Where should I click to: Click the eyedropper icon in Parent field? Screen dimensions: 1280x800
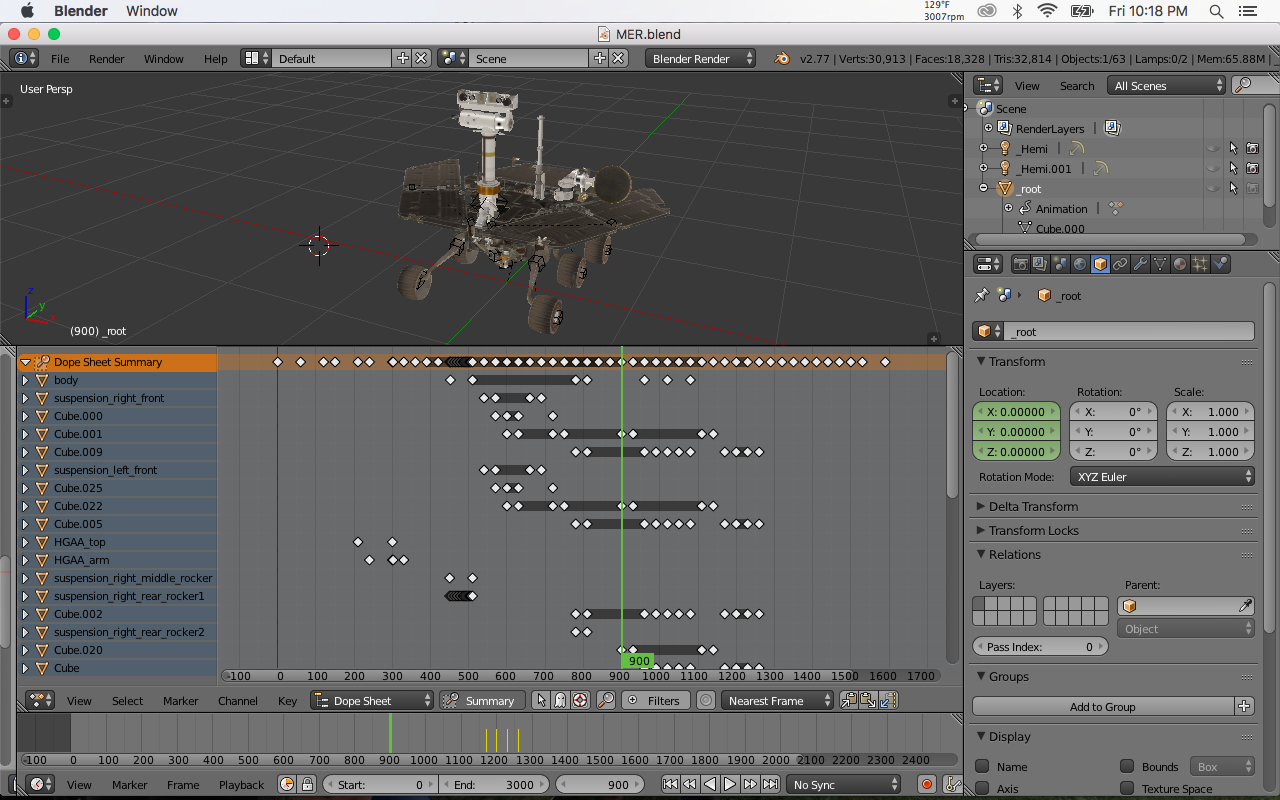tap(1245, 606)
